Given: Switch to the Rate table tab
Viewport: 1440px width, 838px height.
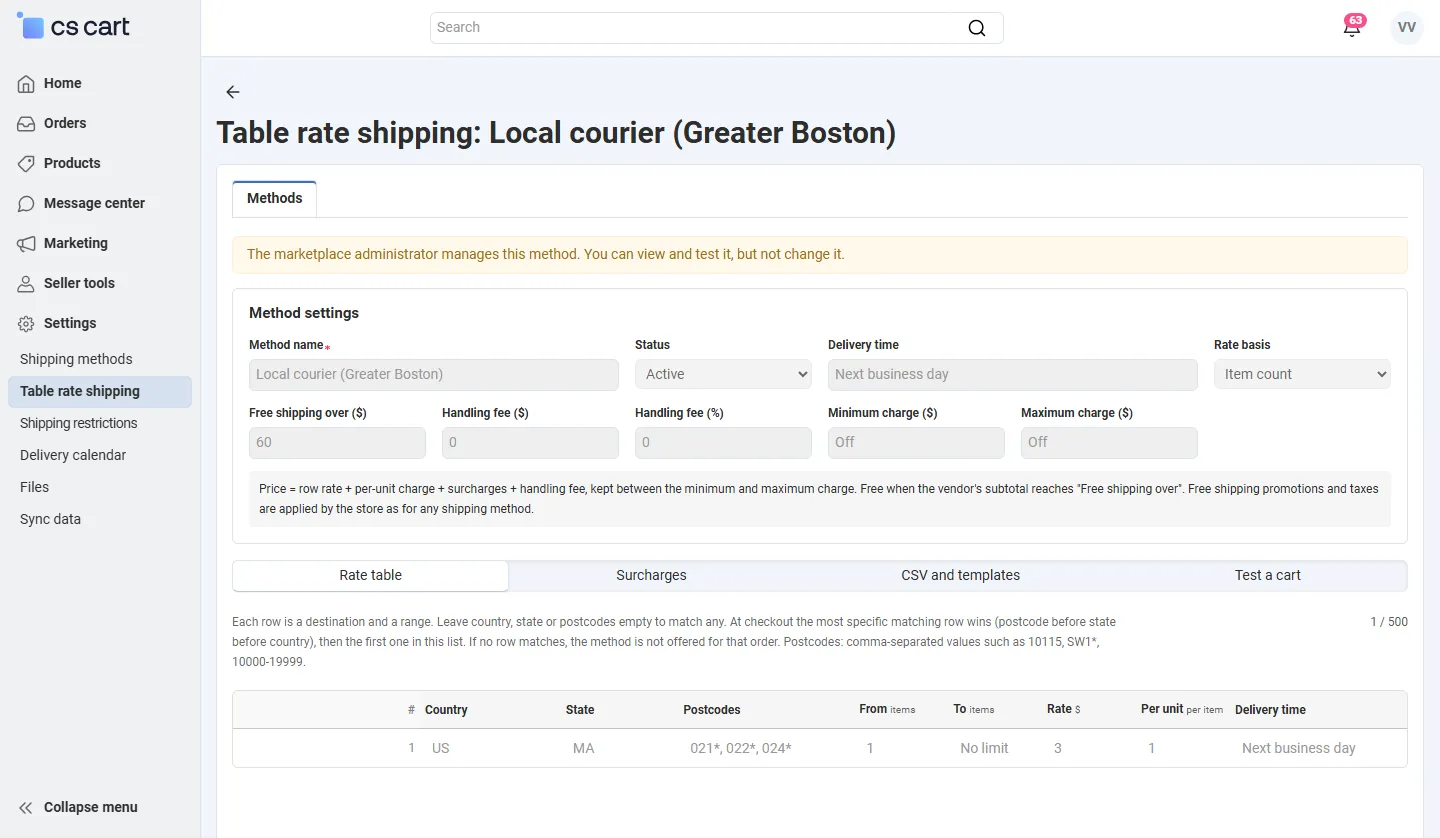Looking at the screenshot, I should tap(371, 575).
